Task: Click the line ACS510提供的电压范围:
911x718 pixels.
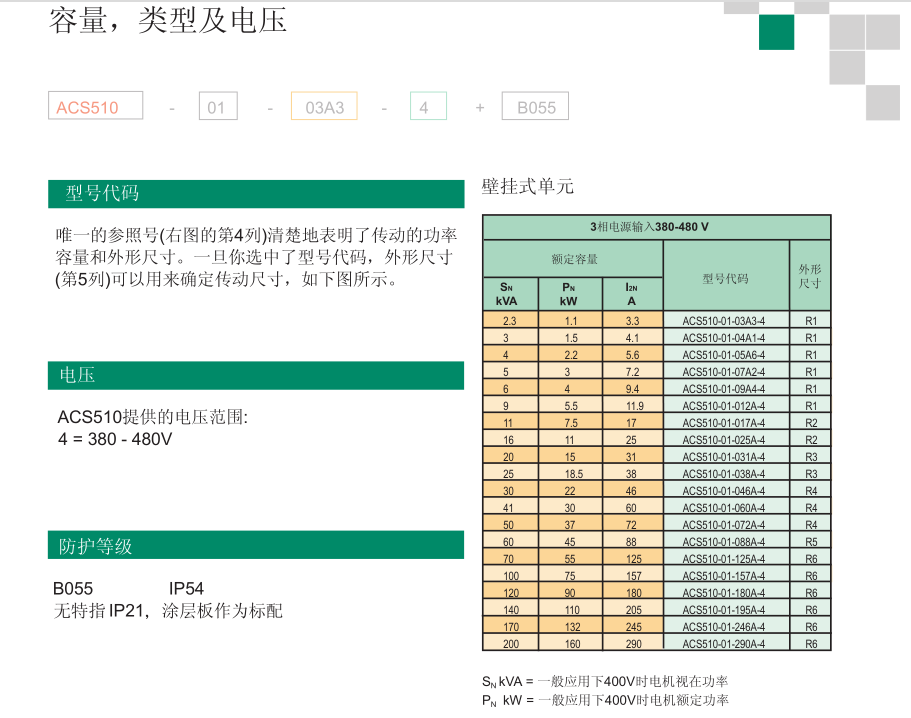Action: 153,417
